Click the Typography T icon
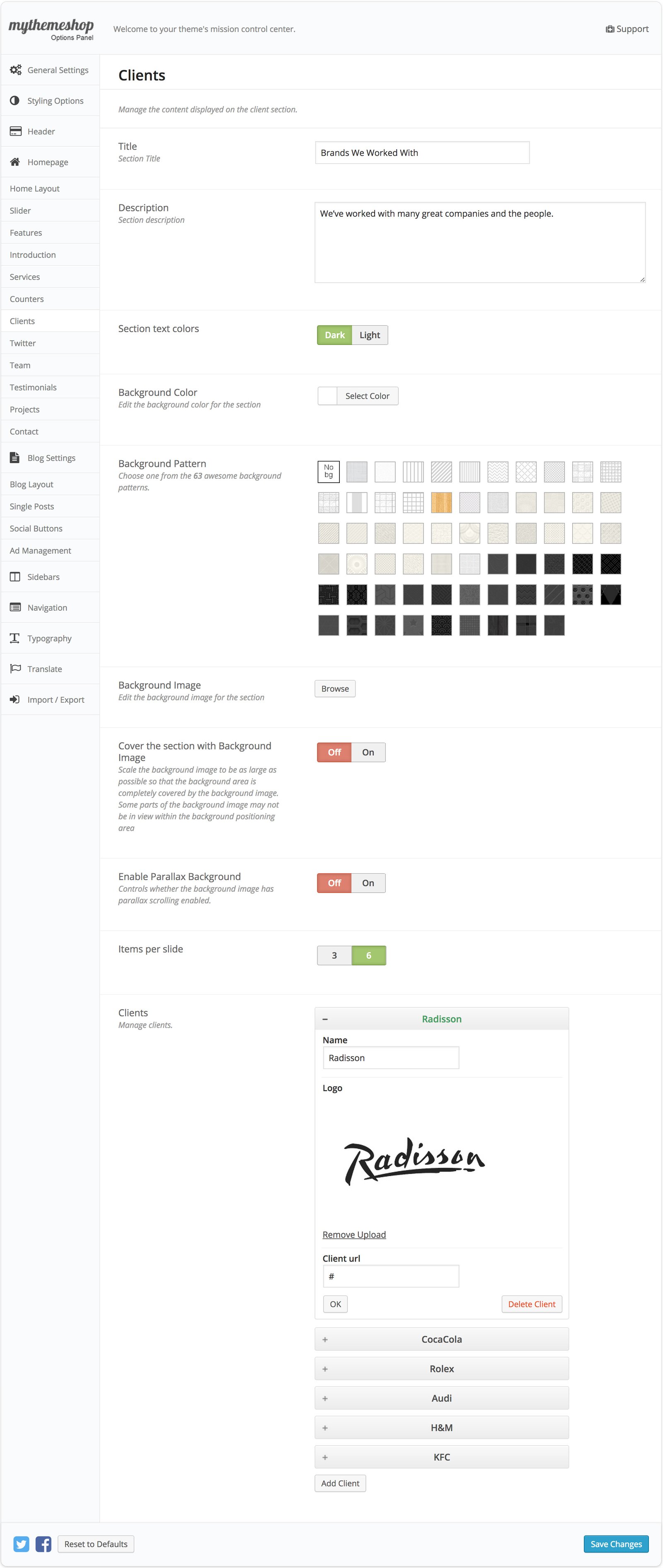The width and height of the screenshot is (663, 1568). coord(15,638)
